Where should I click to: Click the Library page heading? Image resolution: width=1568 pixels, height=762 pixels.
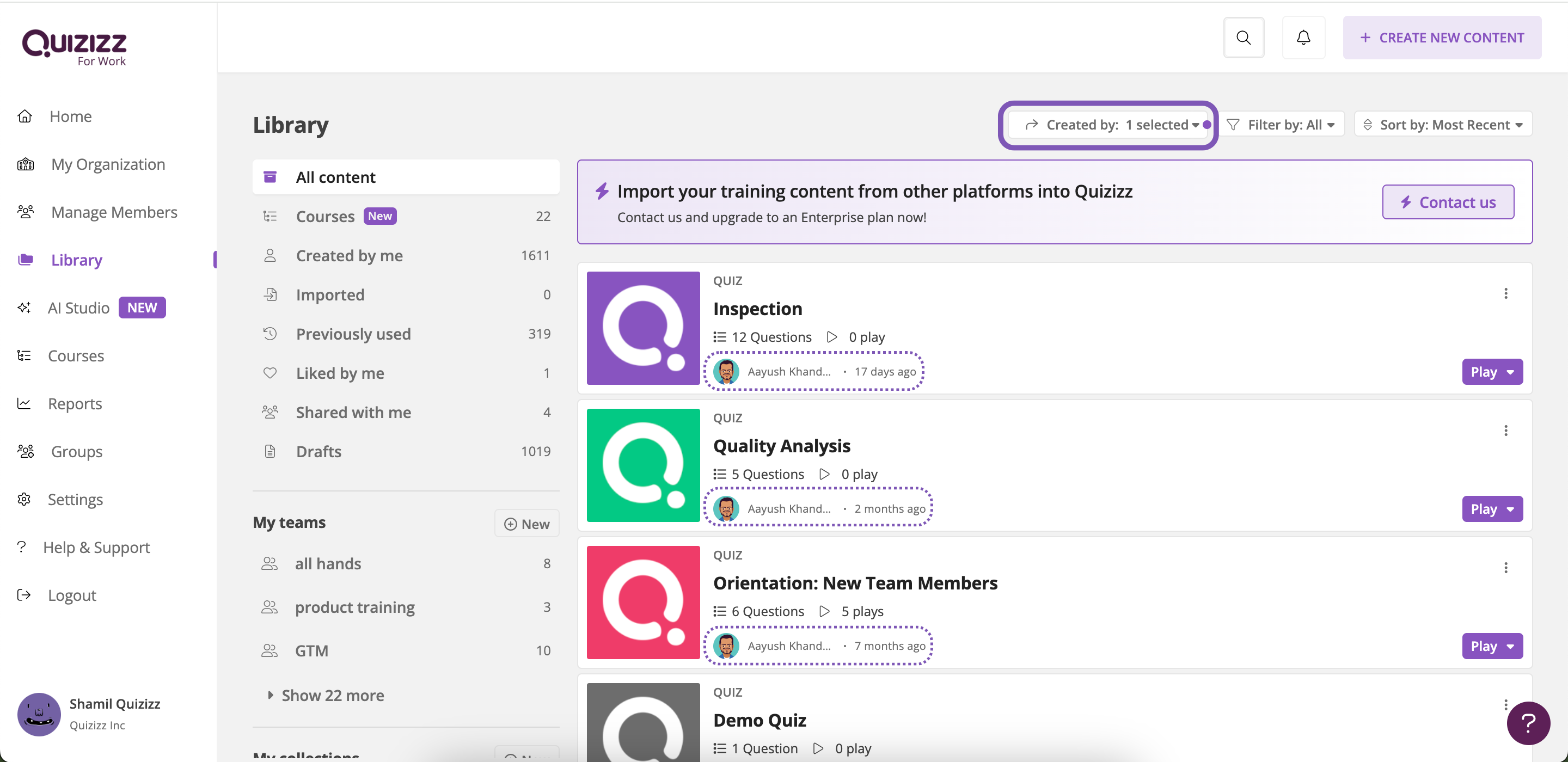(x=290, y=125)
